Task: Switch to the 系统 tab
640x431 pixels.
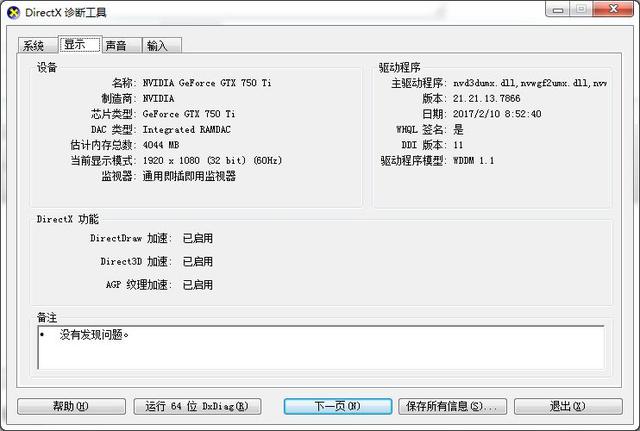Action: click(x=38, y=45)
